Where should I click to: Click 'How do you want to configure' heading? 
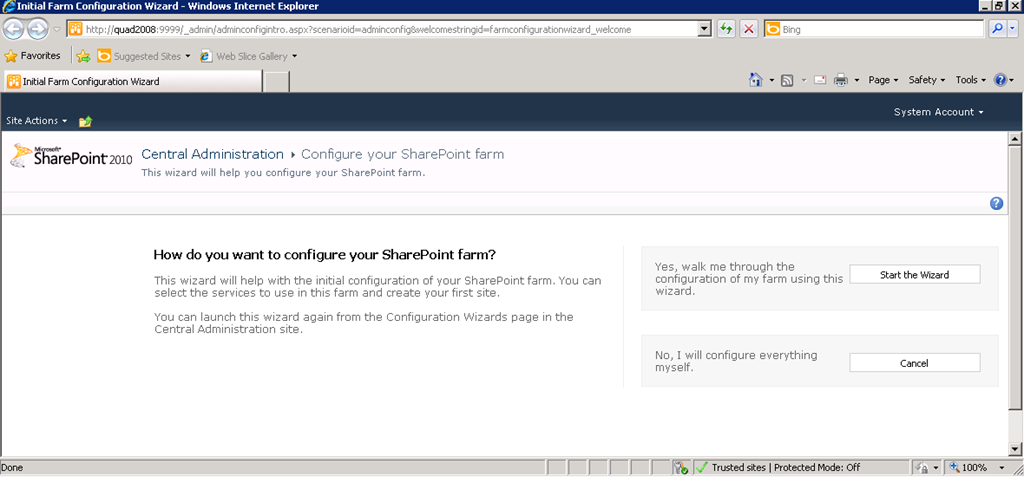(325, 254)
